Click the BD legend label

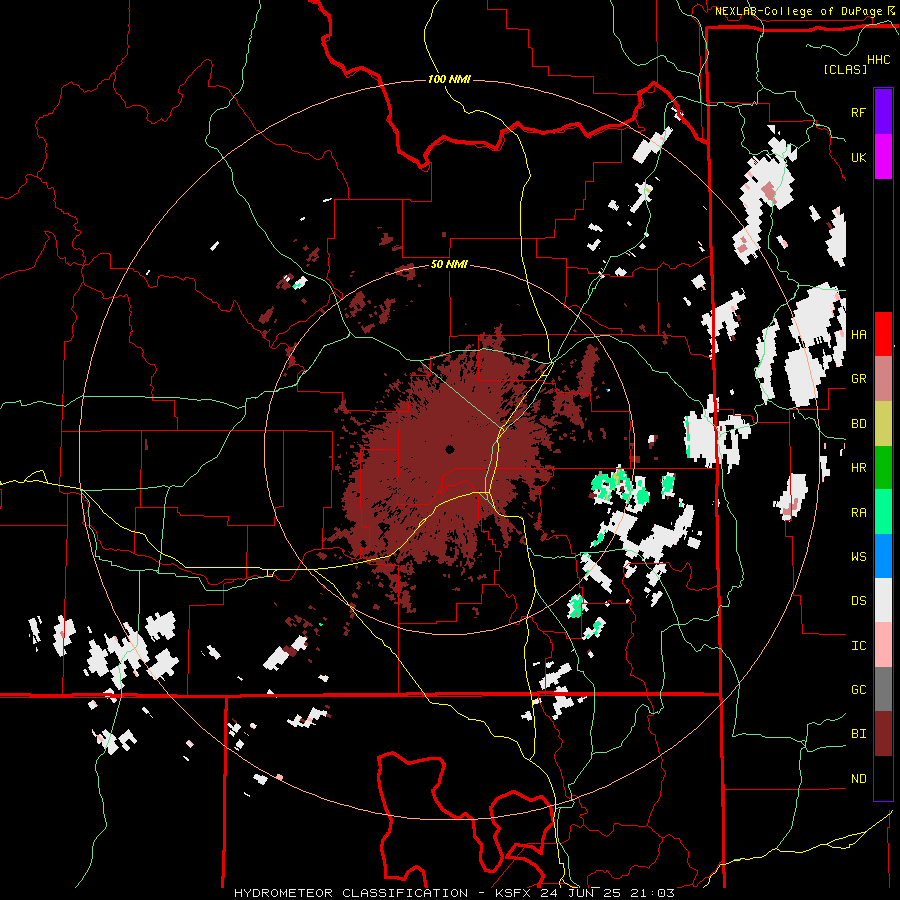[858, 424]
